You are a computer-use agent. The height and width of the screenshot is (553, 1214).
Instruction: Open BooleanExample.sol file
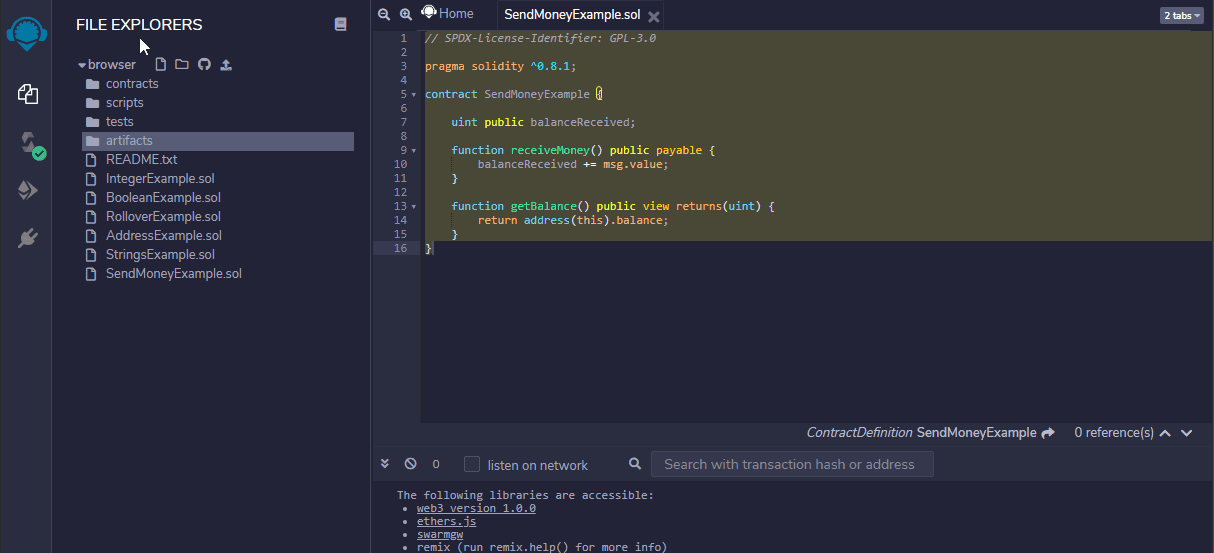pyautogui.click(x=163, y=198)
